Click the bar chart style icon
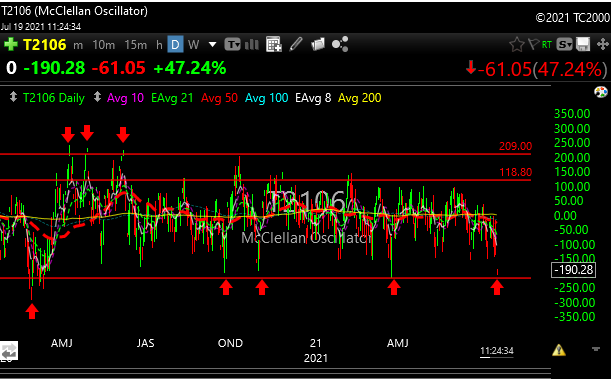611x379 pixels. (252, 44)
